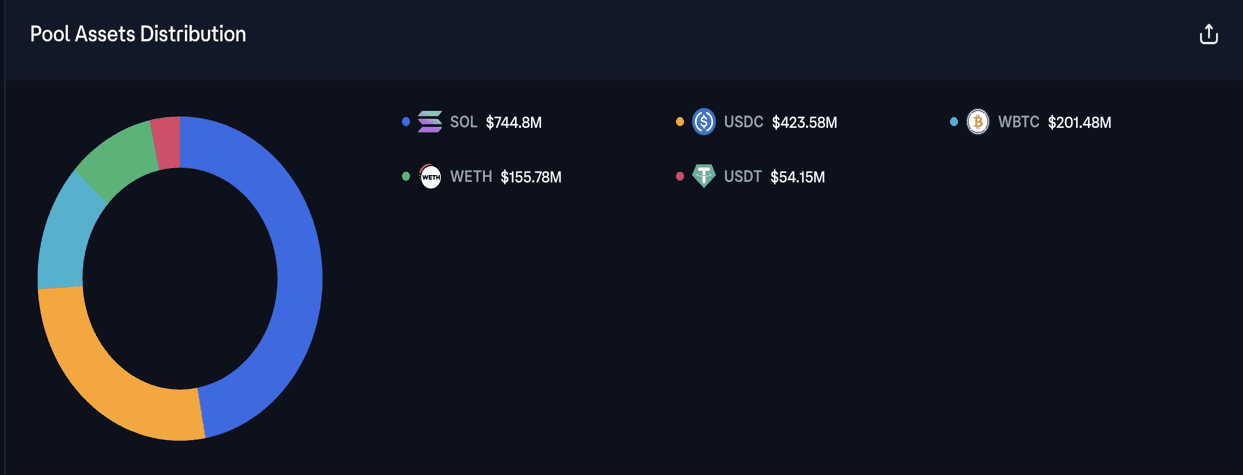Select the light-blue WBTC legend dot
Image resolution: width=1243 pixels, height=475 pixels.
click(x=954, y=122)
